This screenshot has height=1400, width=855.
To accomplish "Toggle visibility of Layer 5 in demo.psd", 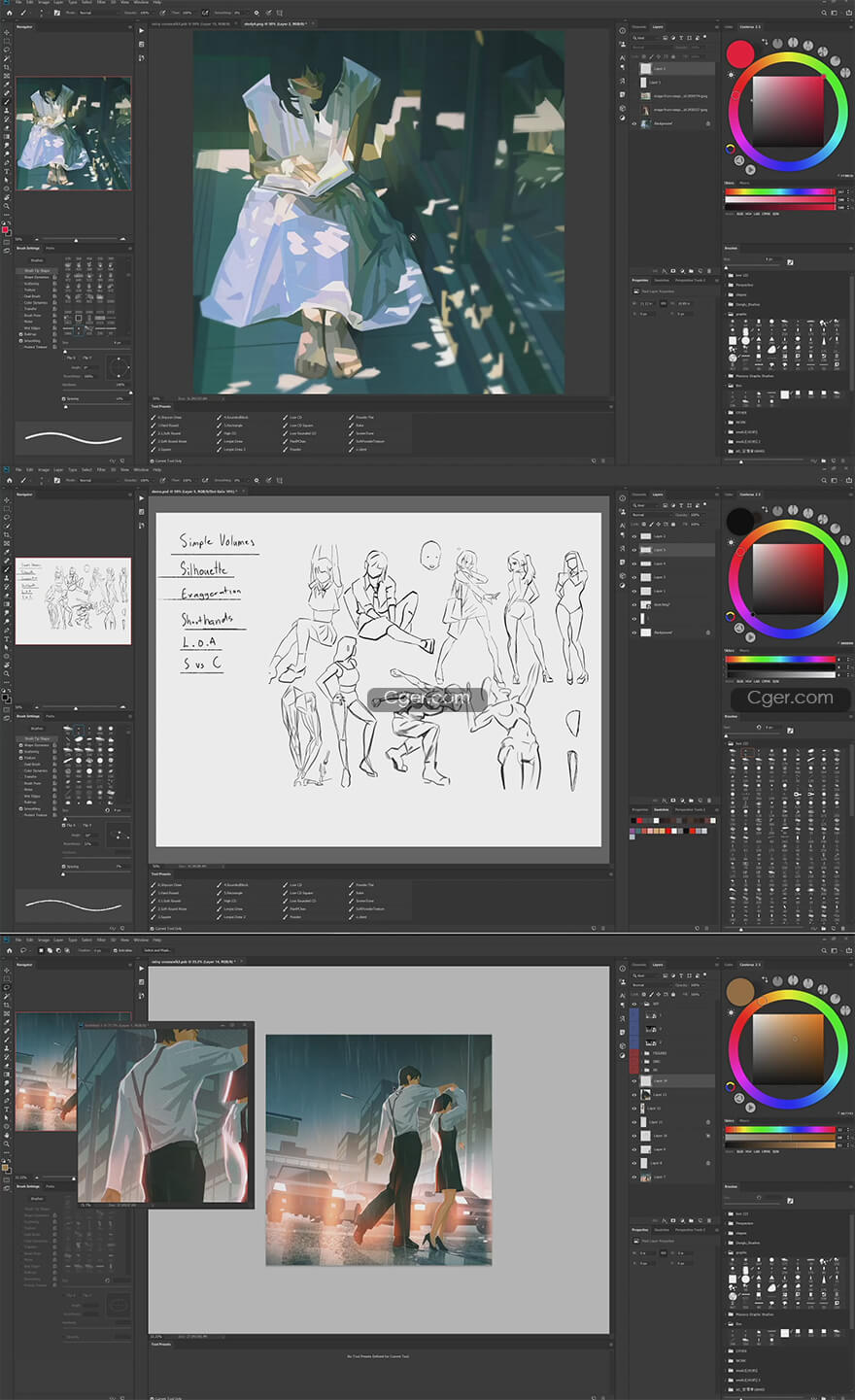I will [x=634, y=550].
